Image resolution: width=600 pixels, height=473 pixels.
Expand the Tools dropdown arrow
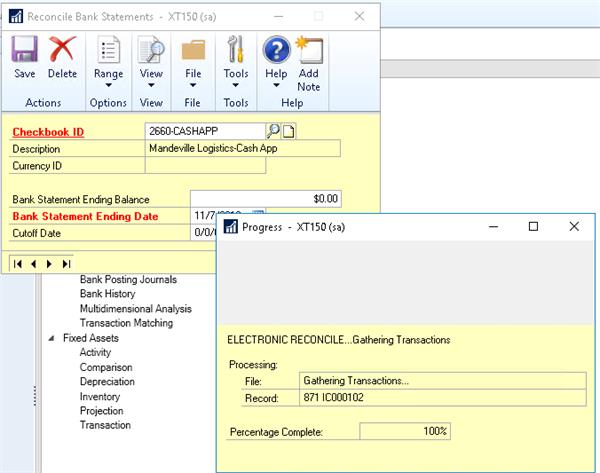[x=236, y=85]
